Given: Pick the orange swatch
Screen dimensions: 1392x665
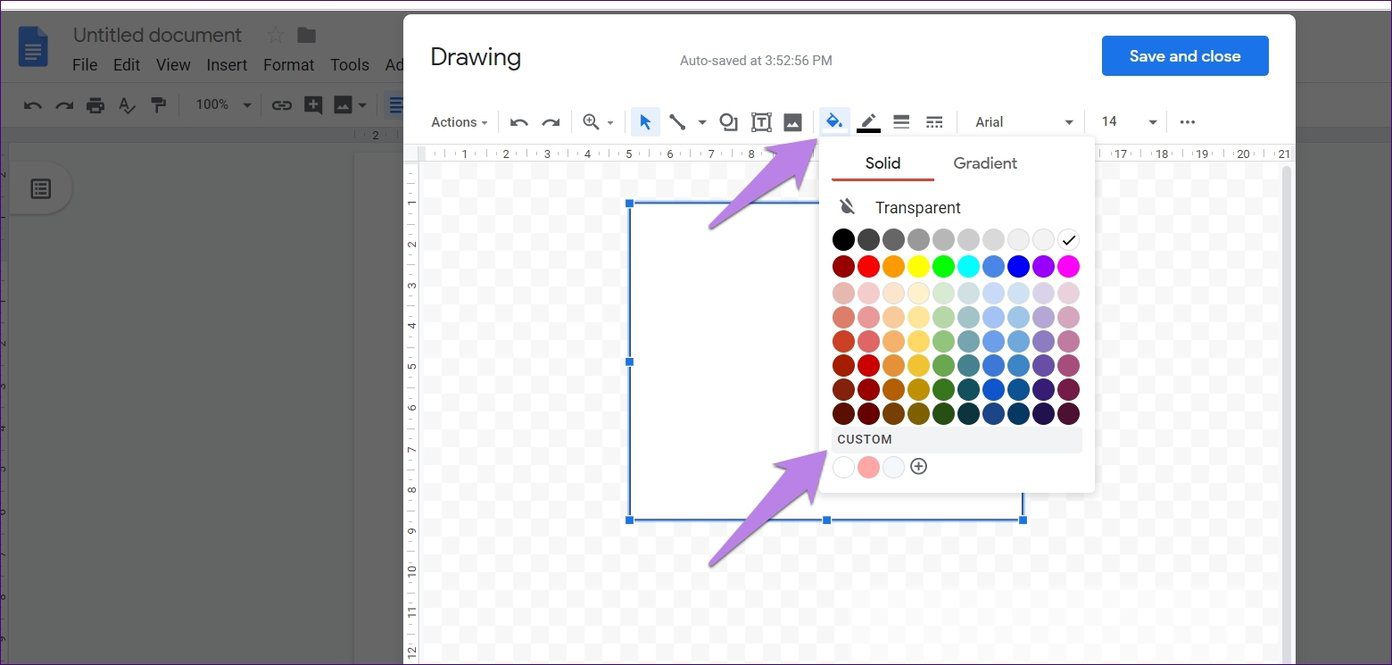Looking at the screenshot, I should (x=893, y=266).
